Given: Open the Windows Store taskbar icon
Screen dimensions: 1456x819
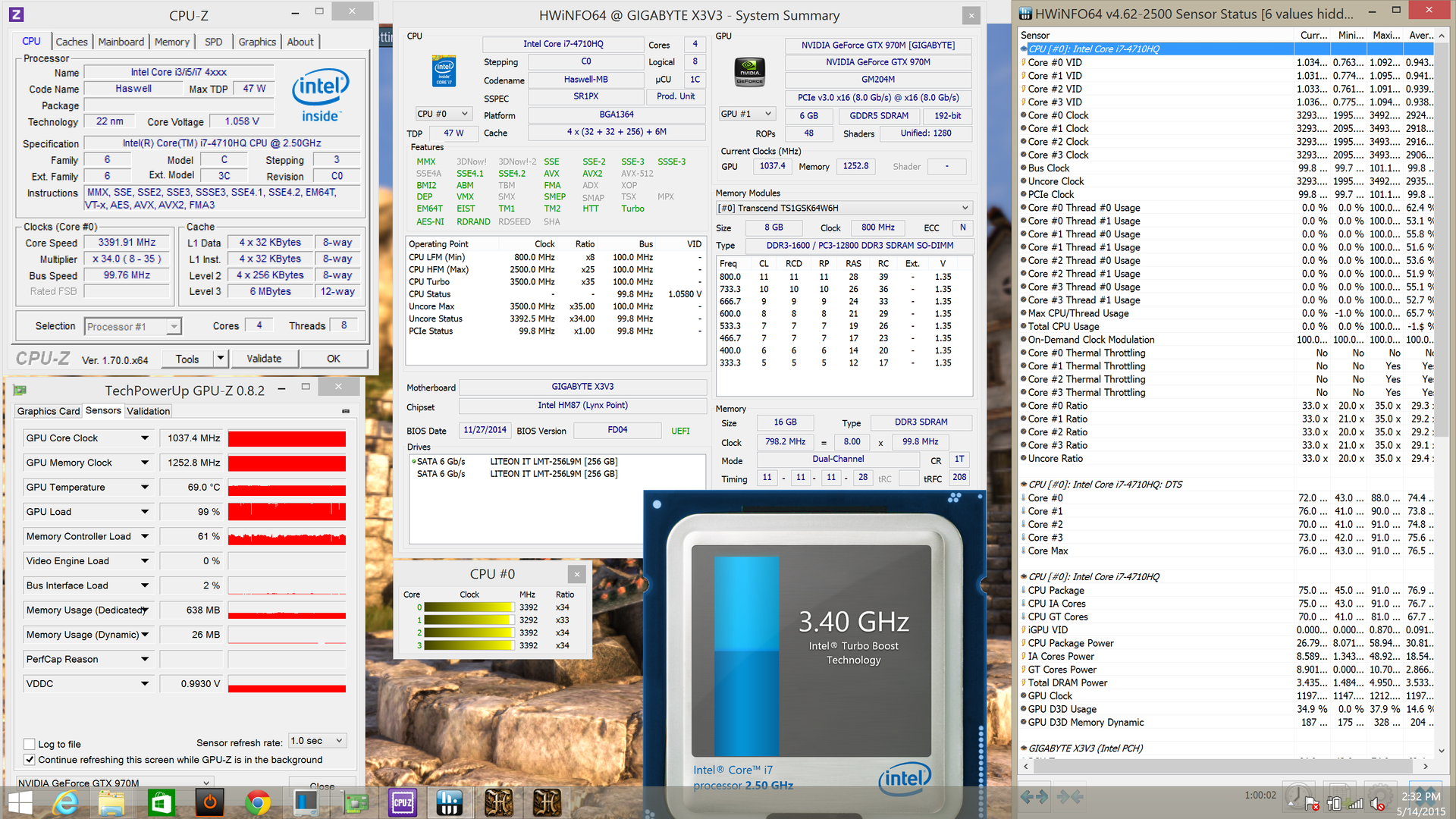Looking at the screenshot, I should pos(161,802).
